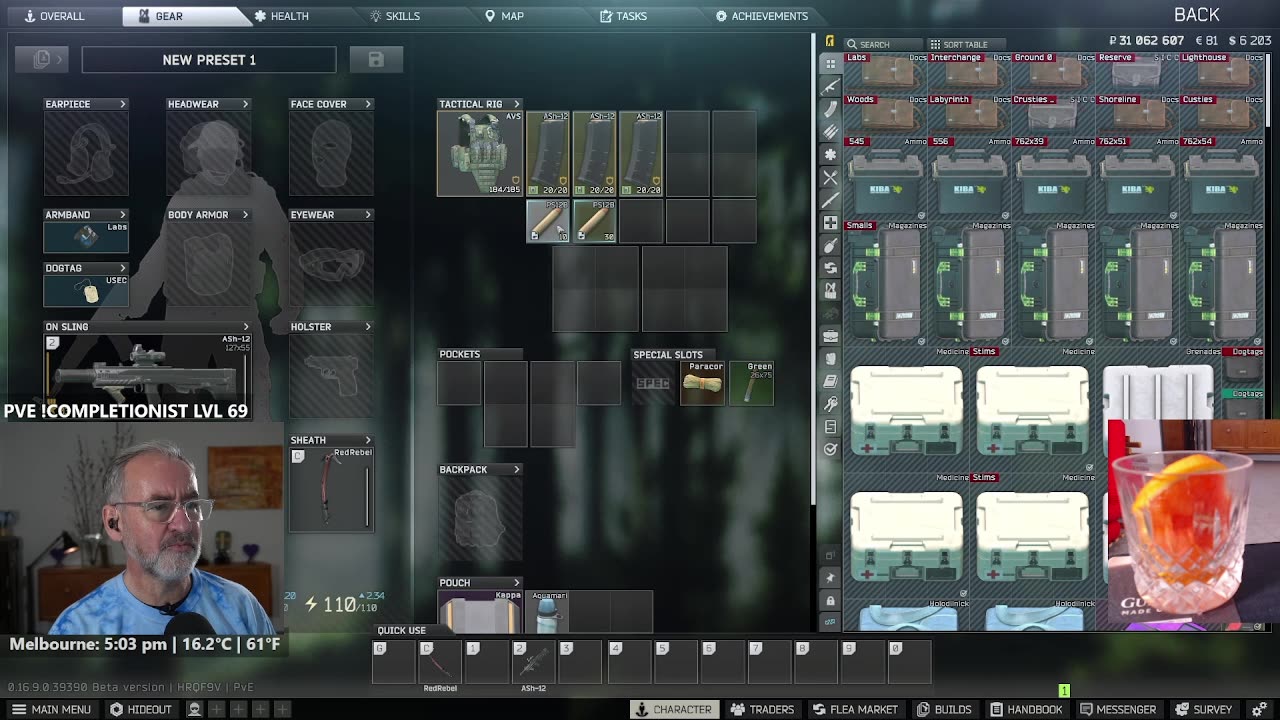Click the binoculars icon at stash sidebar bottom

pos(830,622)
